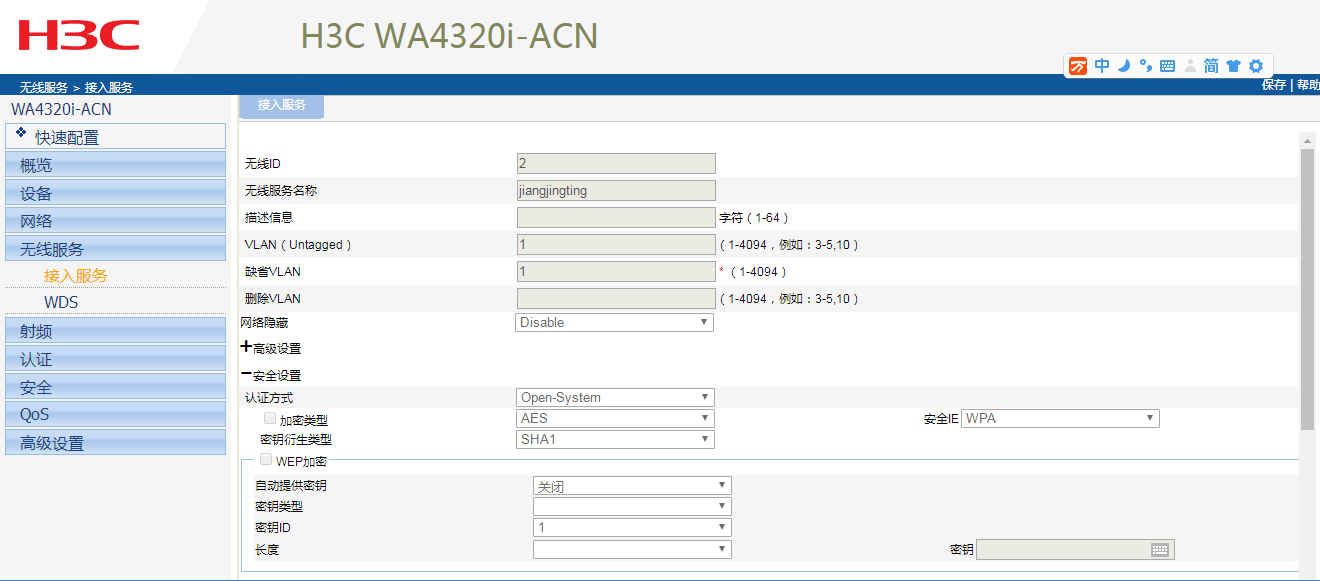
Task: Open the 认证 sidebar menu
Action: pos(116,359)
